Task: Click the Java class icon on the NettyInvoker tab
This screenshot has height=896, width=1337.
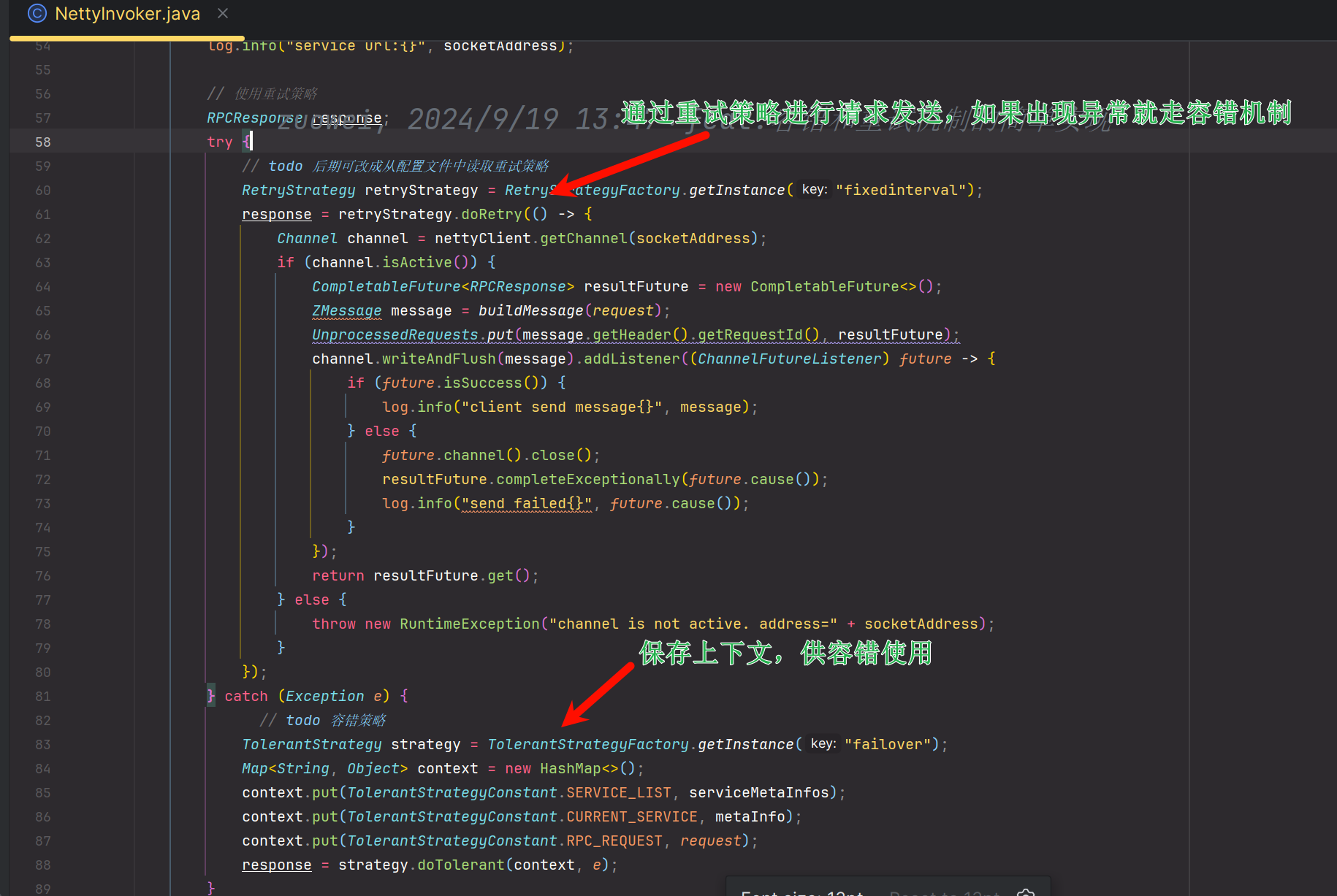Action: [x=36, y=13]
